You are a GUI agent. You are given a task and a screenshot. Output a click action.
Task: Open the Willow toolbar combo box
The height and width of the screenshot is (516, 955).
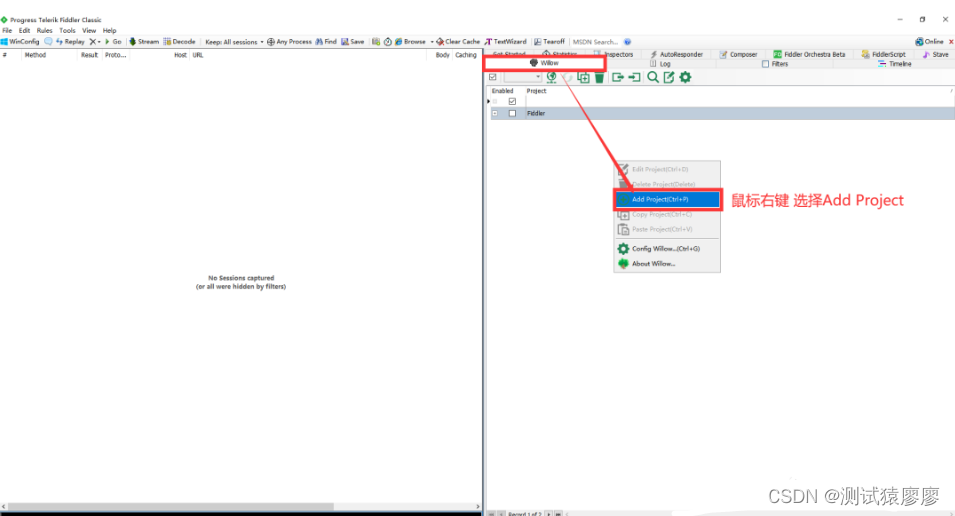pyautogui.click(x=523, y=77)
